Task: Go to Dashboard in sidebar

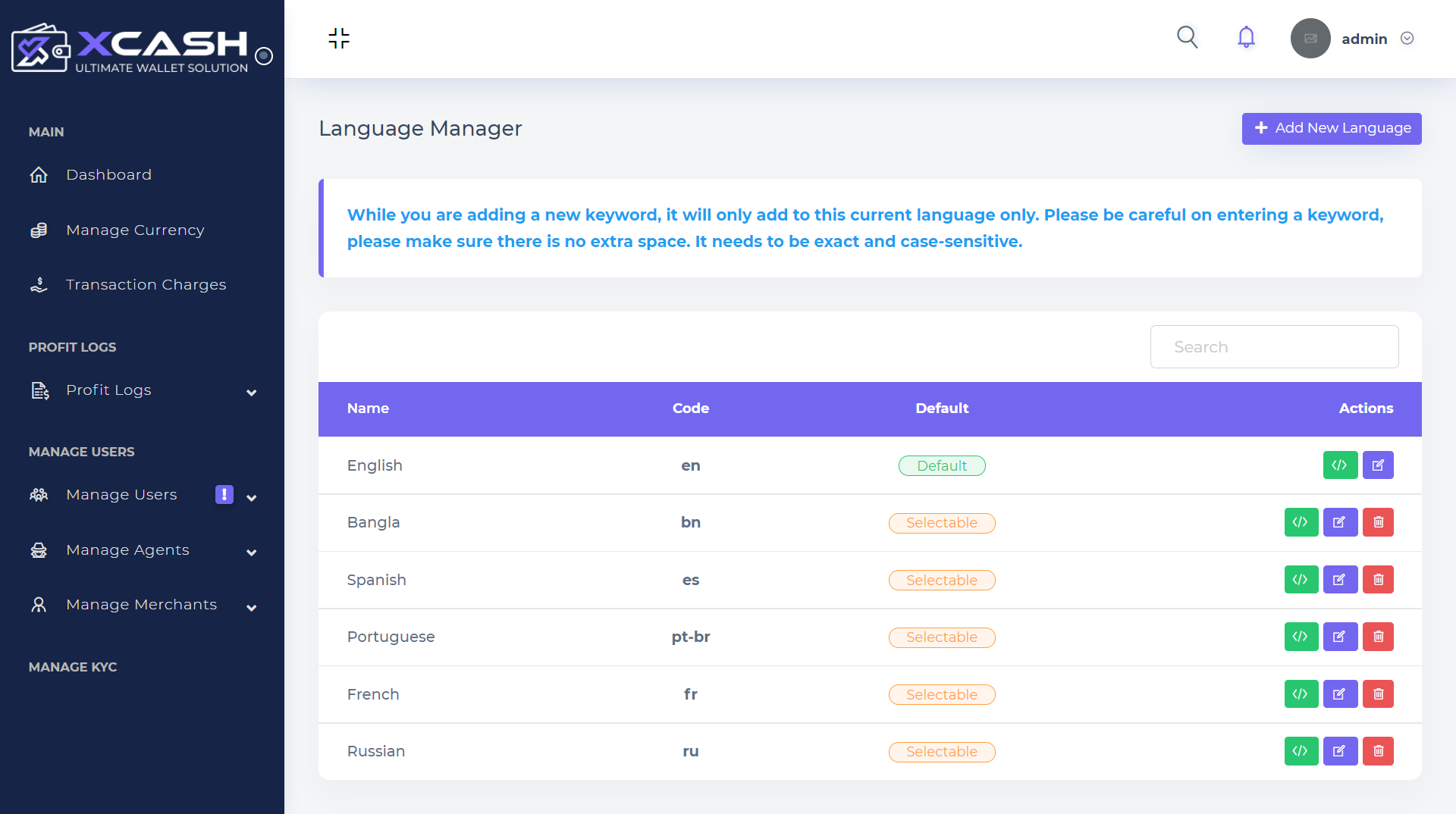Action: click(108, 175)
